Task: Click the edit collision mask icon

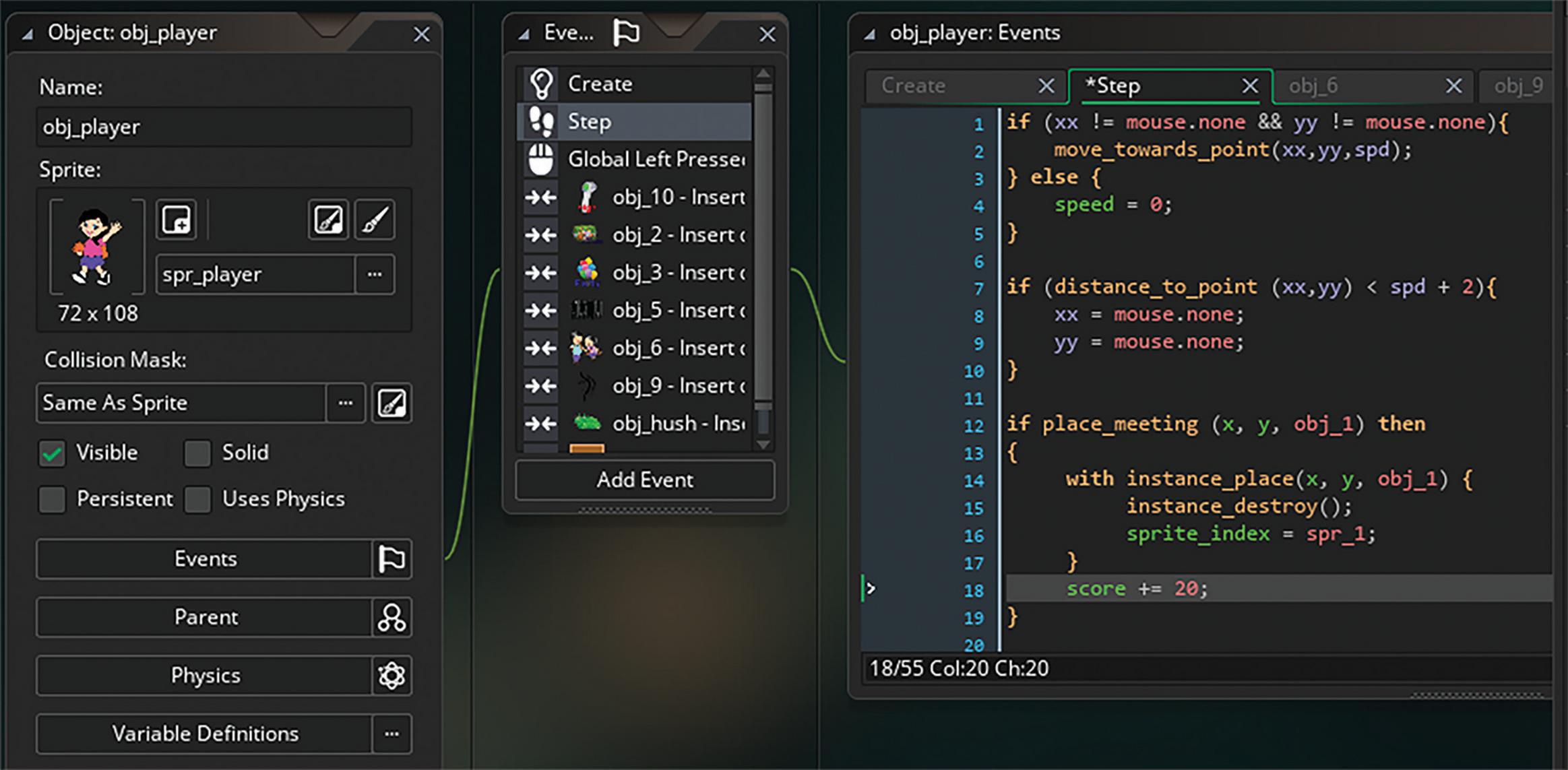Action: (x=391, y=404)
